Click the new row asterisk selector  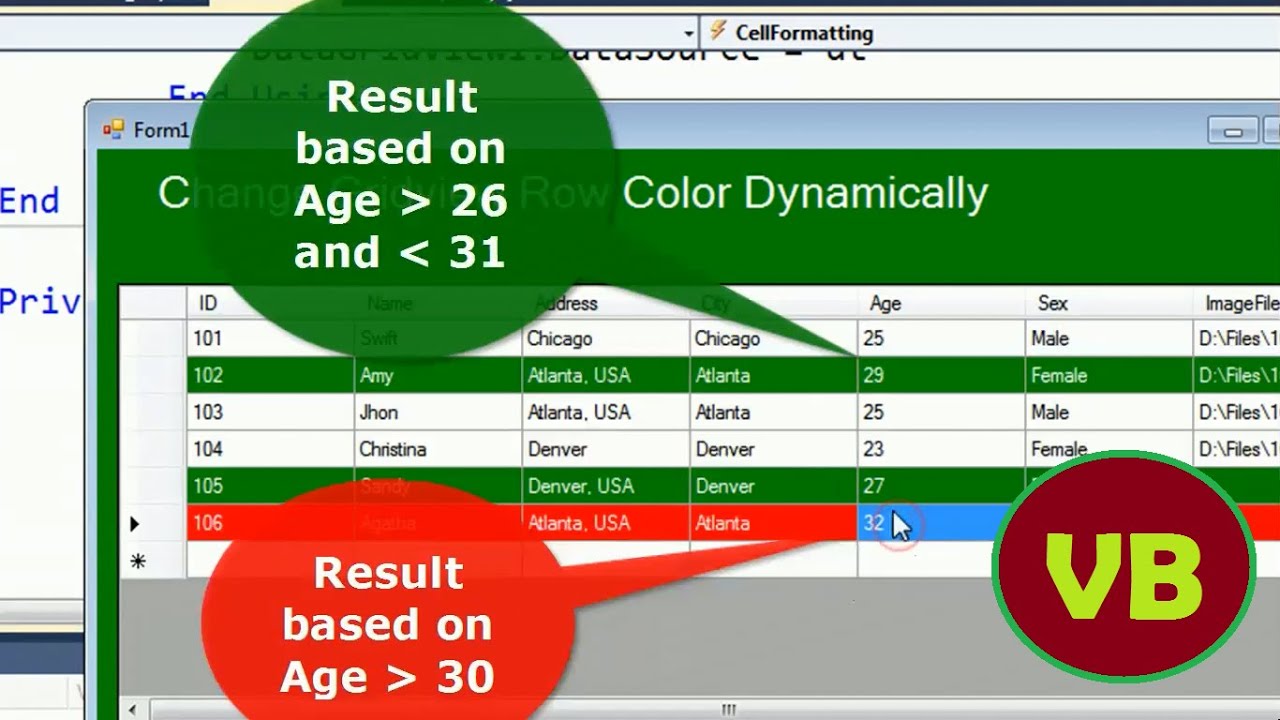point(152,562)
